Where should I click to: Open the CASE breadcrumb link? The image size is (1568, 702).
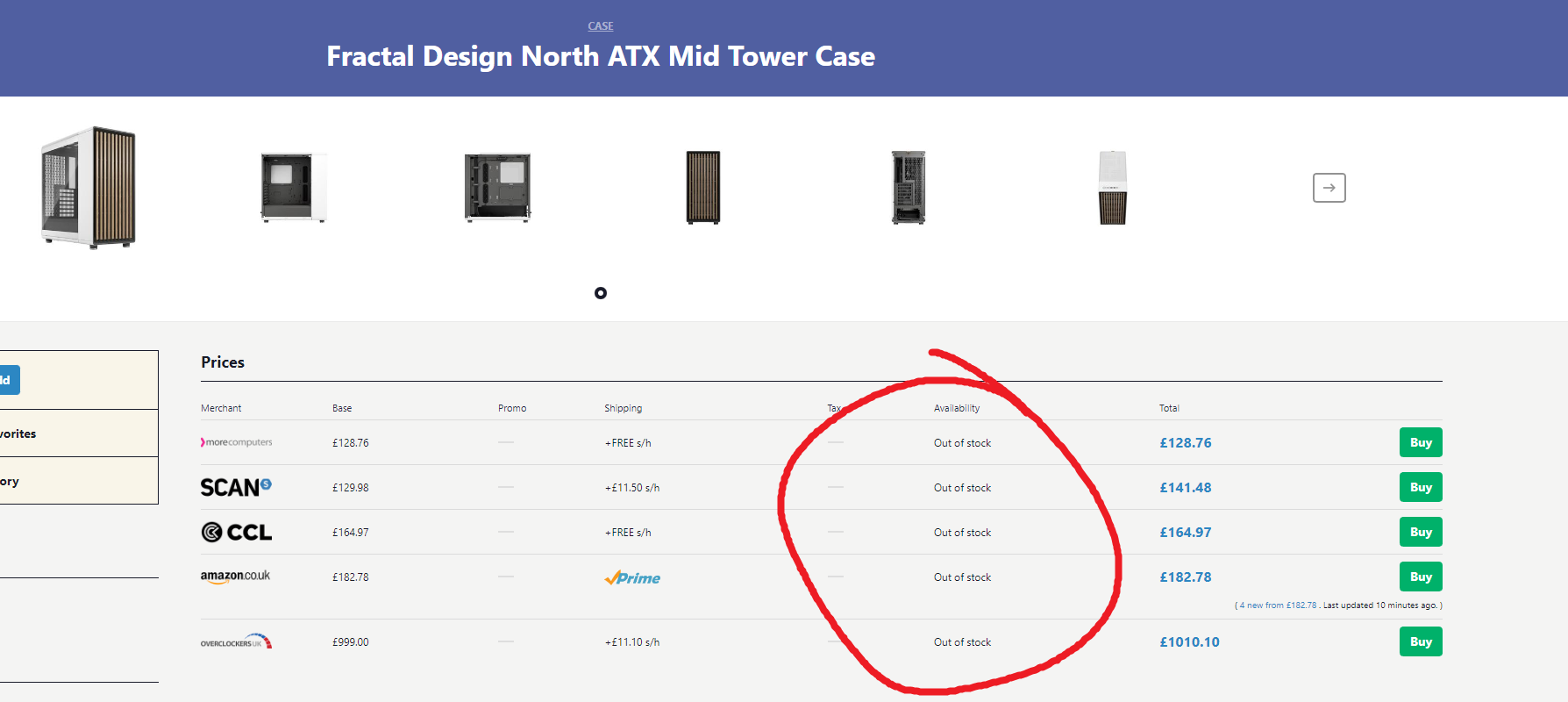(601, 26)
